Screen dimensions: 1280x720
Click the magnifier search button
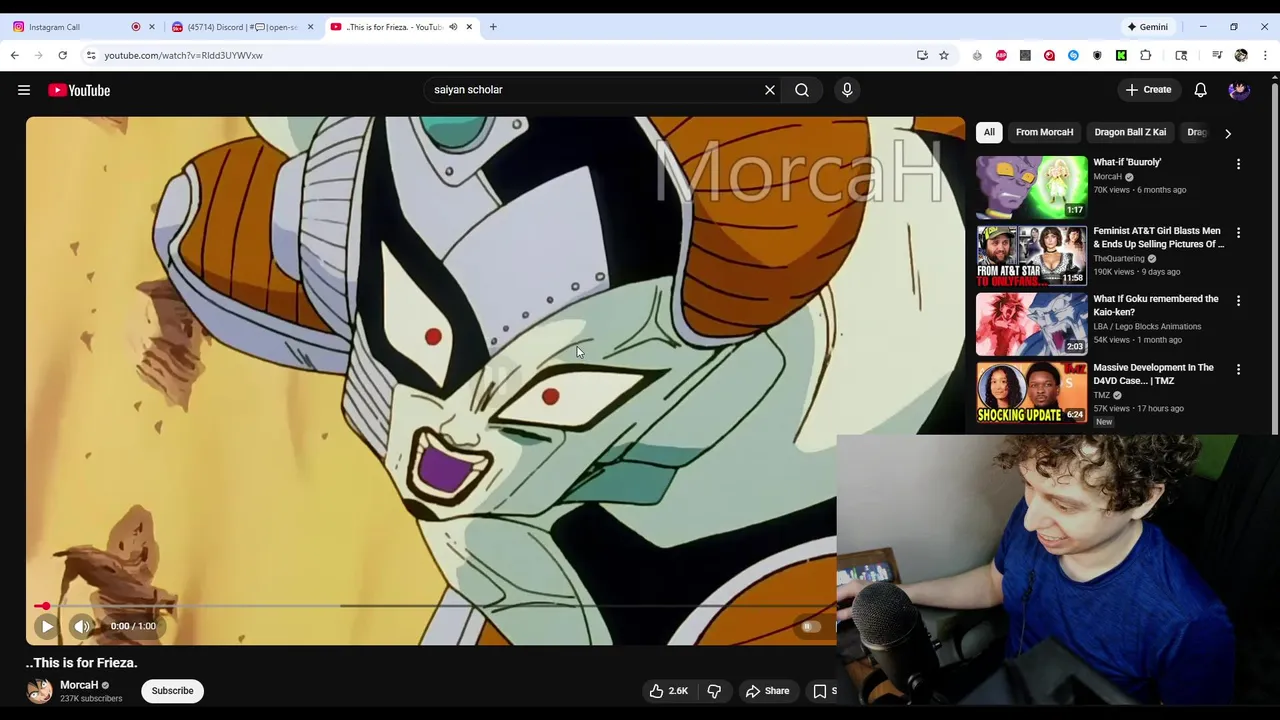[802, 90]
